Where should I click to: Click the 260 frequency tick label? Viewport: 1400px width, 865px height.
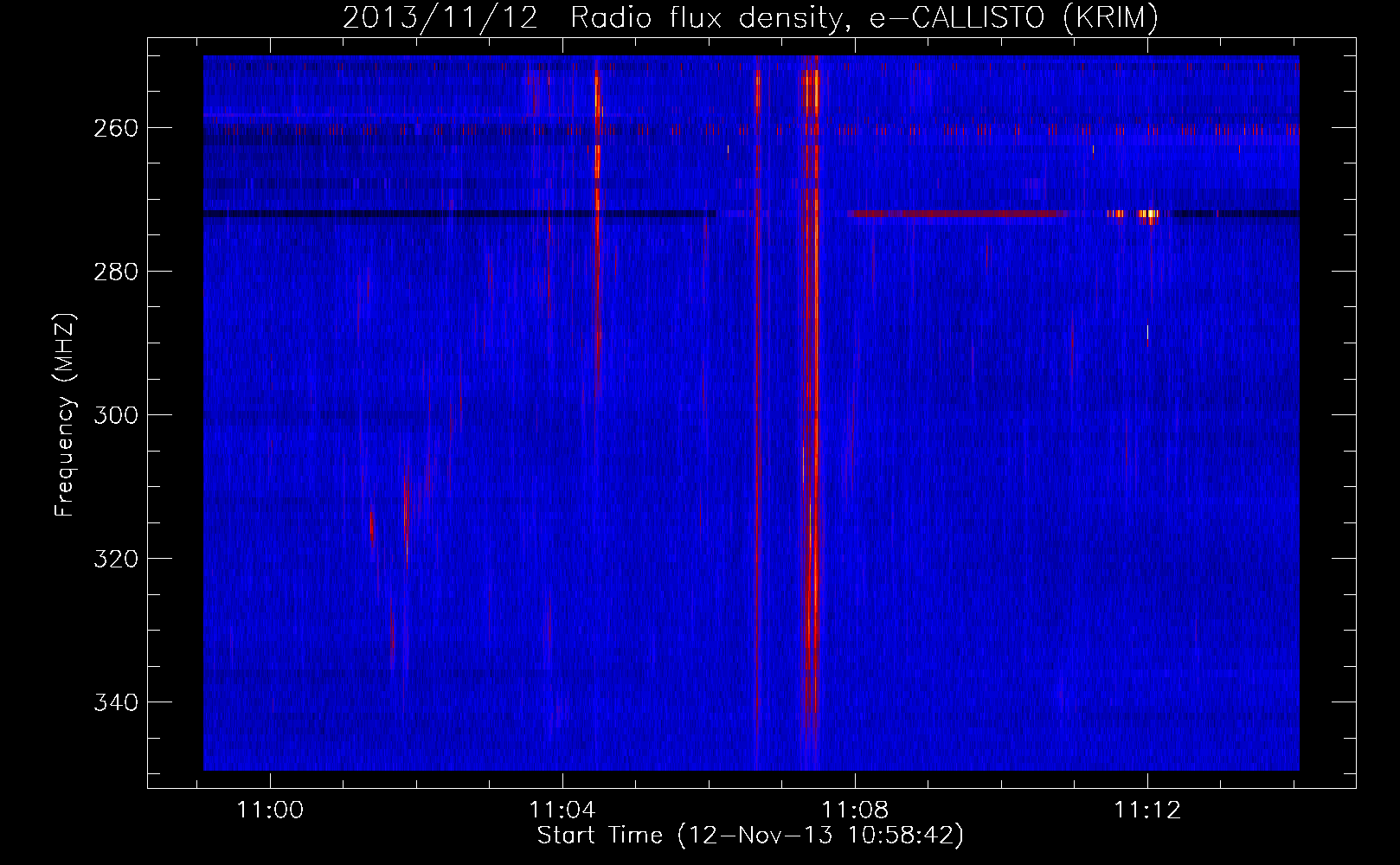[115, 128]
